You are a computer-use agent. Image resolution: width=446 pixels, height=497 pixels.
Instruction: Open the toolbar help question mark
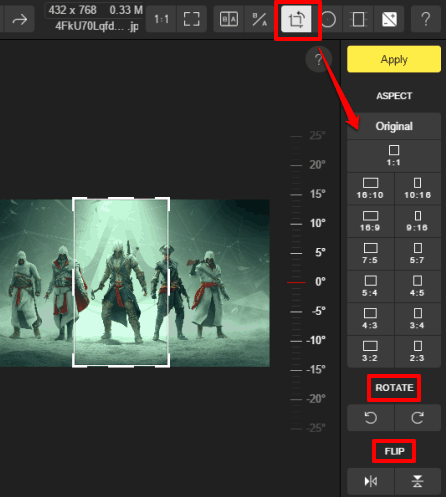tap(426, 19)
